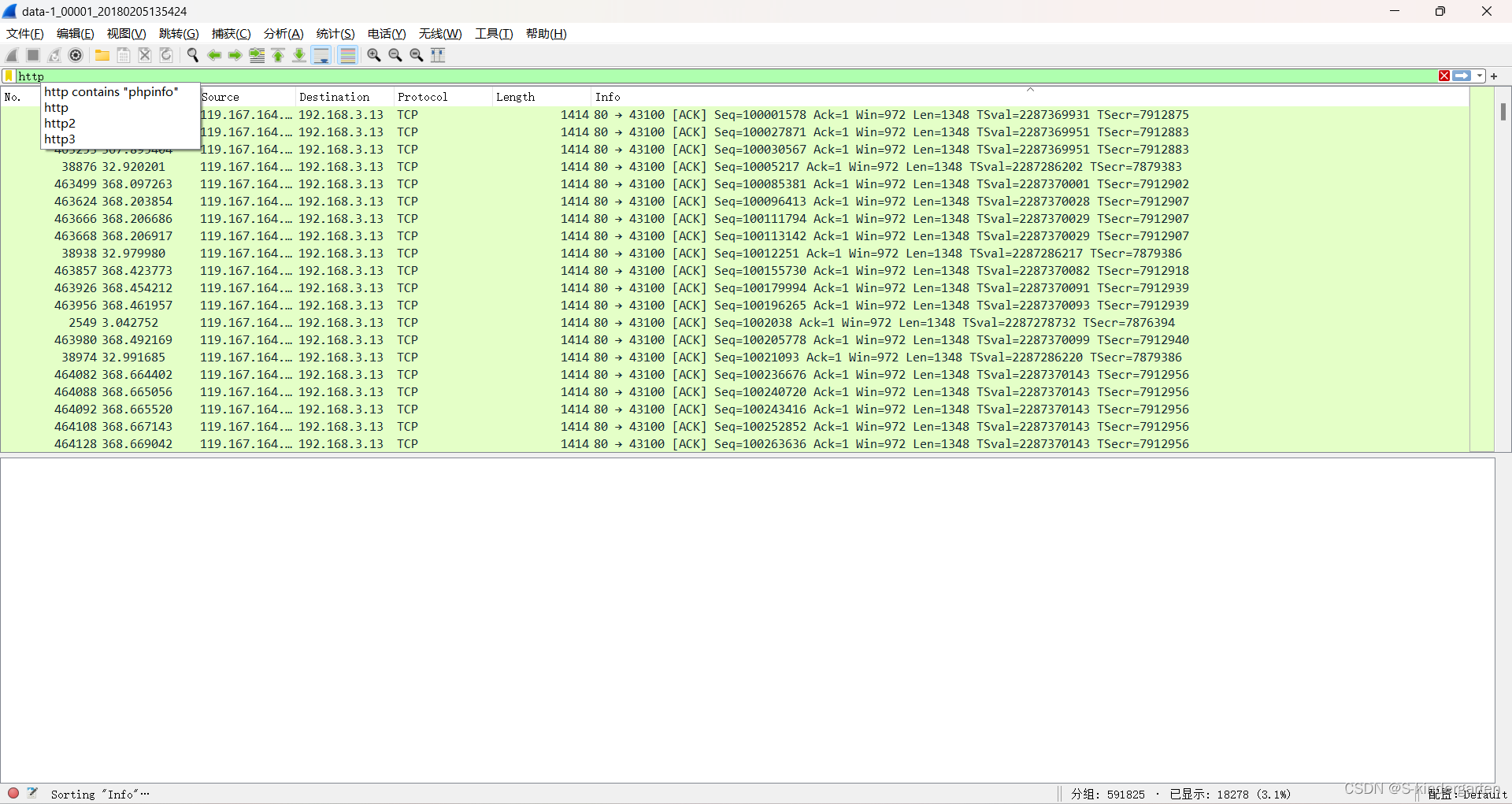Click the packet details empty pane
The image size is (1512, 804).
747,620
